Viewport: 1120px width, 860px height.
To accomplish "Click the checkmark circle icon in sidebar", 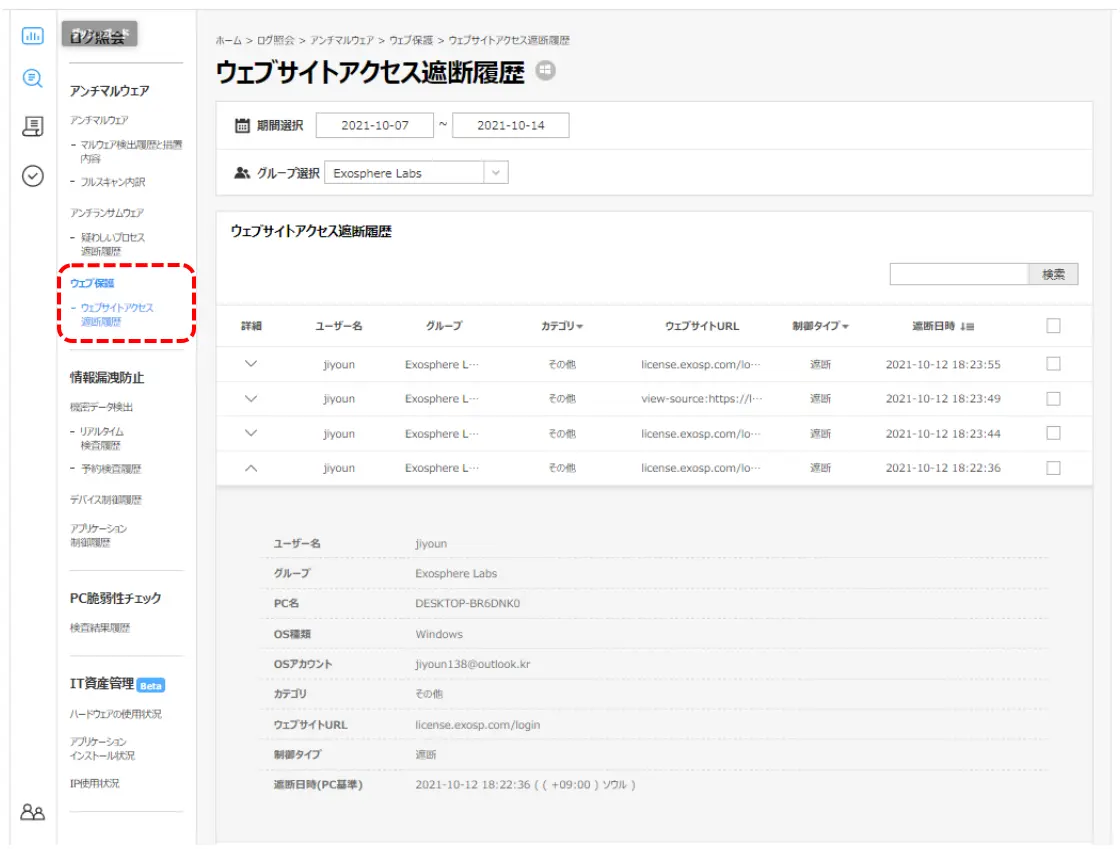I will click(x=32, y=176).
